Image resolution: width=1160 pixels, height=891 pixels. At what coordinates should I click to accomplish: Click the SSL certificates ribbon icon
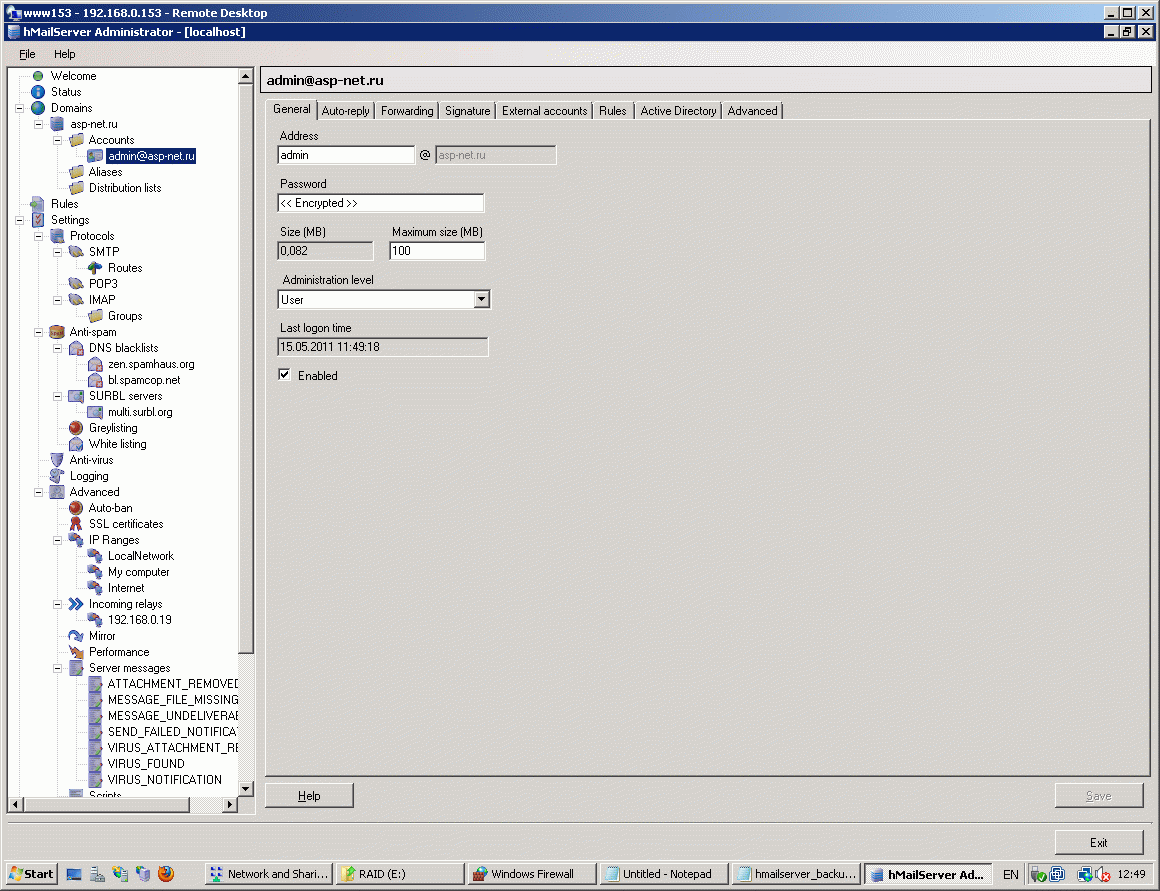75,524
